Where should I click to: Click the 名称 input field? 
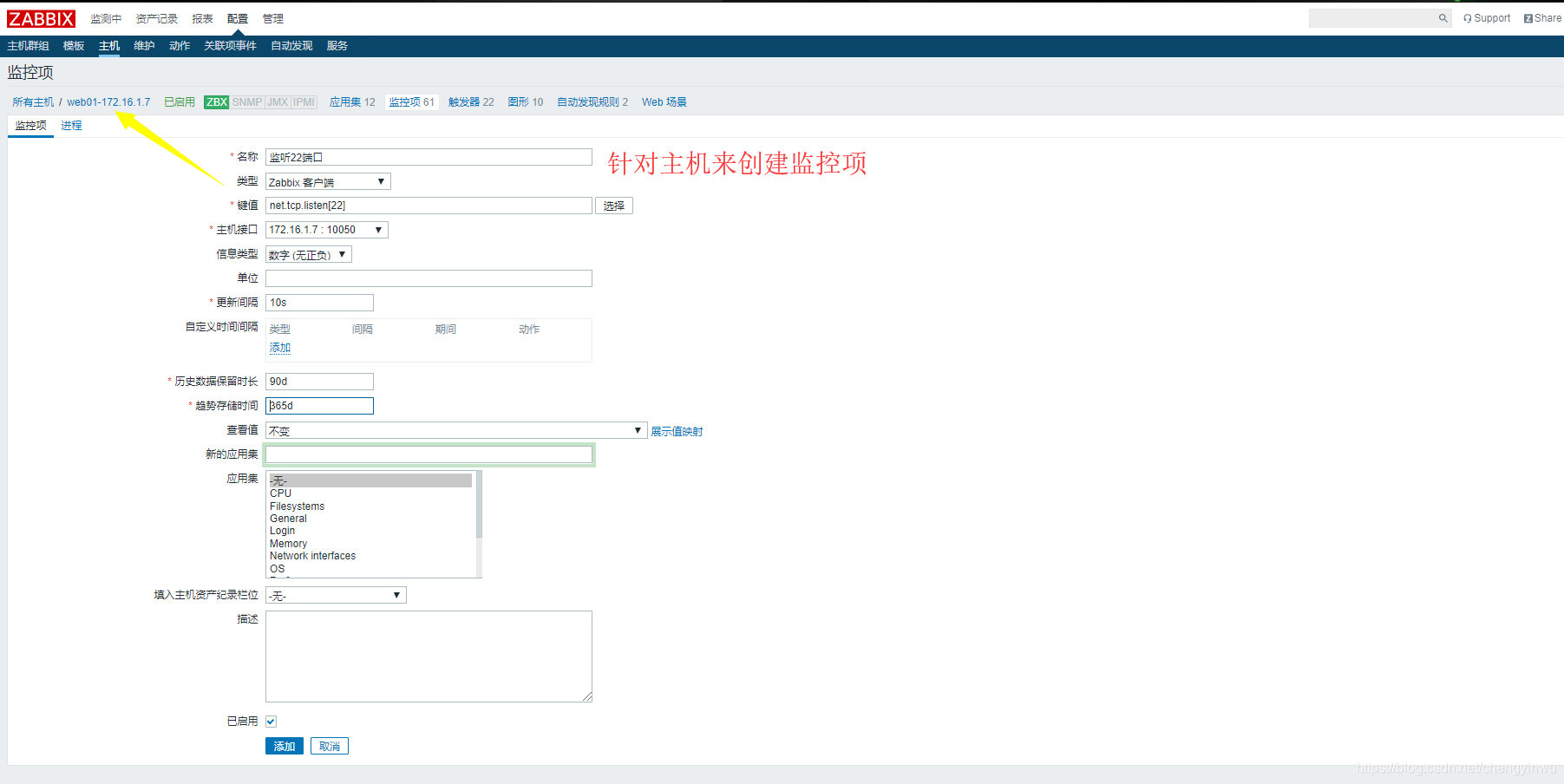pos(428,156)
